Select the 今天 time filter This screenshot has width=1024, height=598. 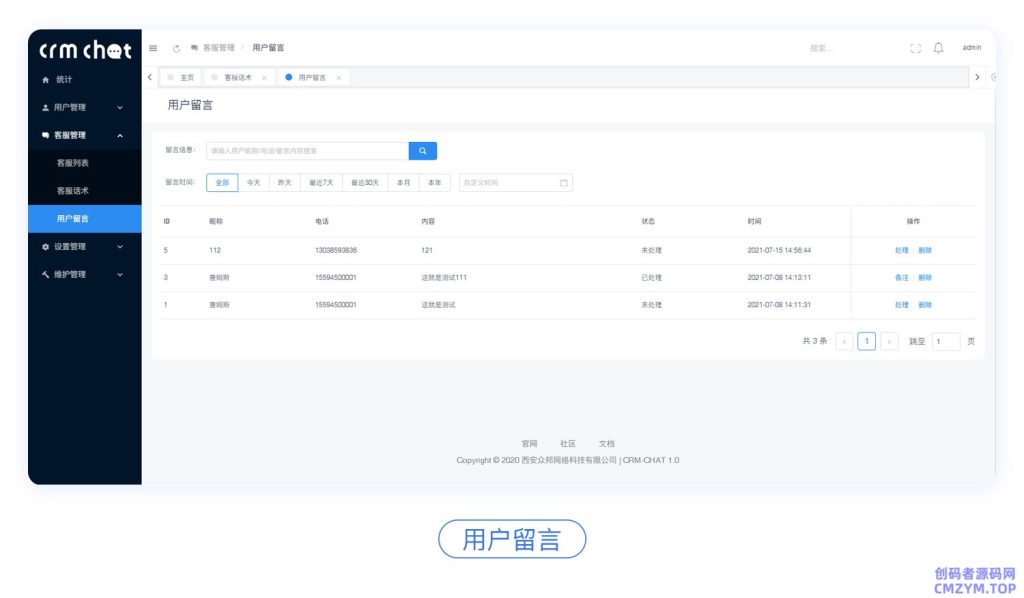[252, 183]
